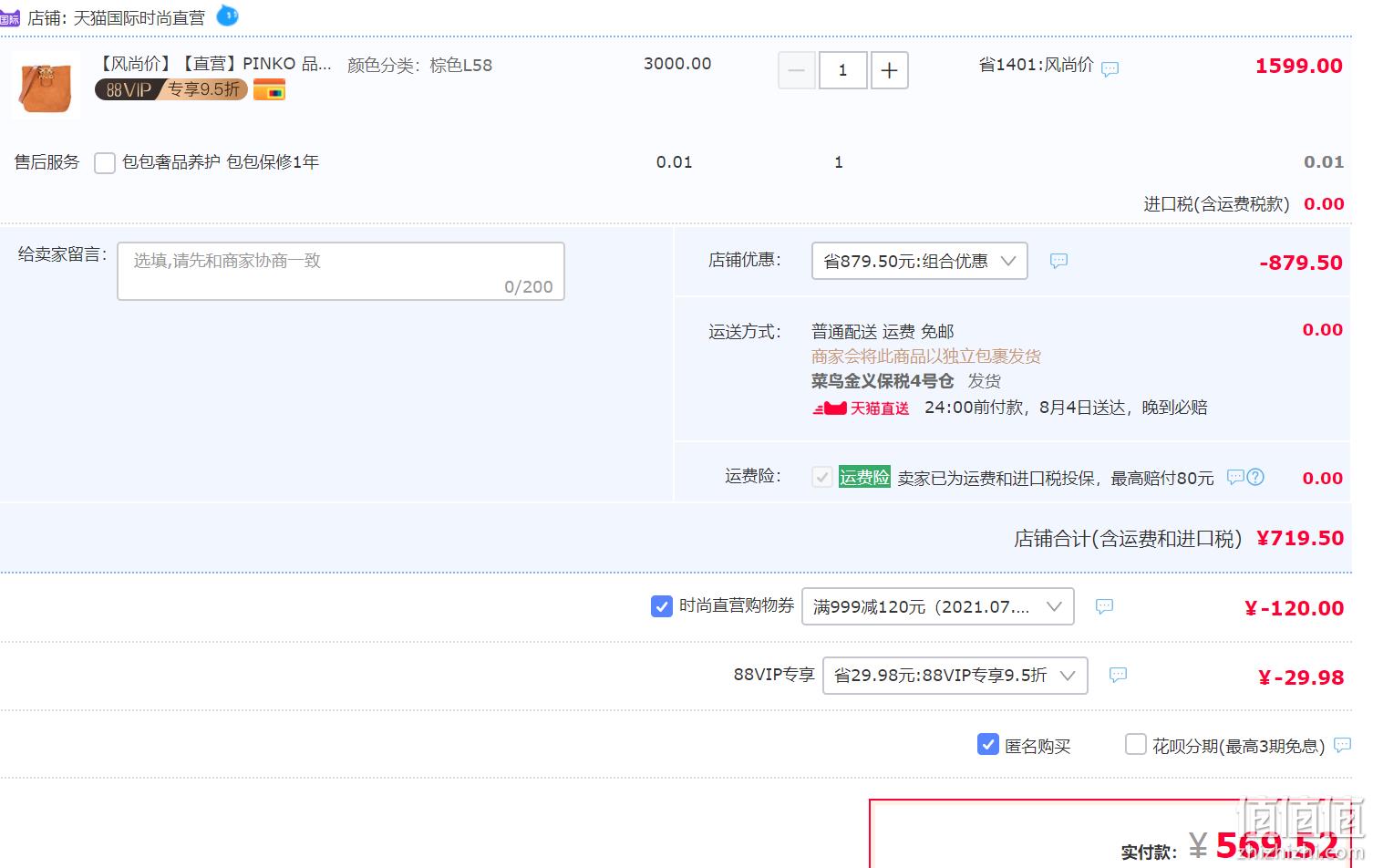Click the 颜色分类: 棕色L58 text

click(x=419, y=66)
